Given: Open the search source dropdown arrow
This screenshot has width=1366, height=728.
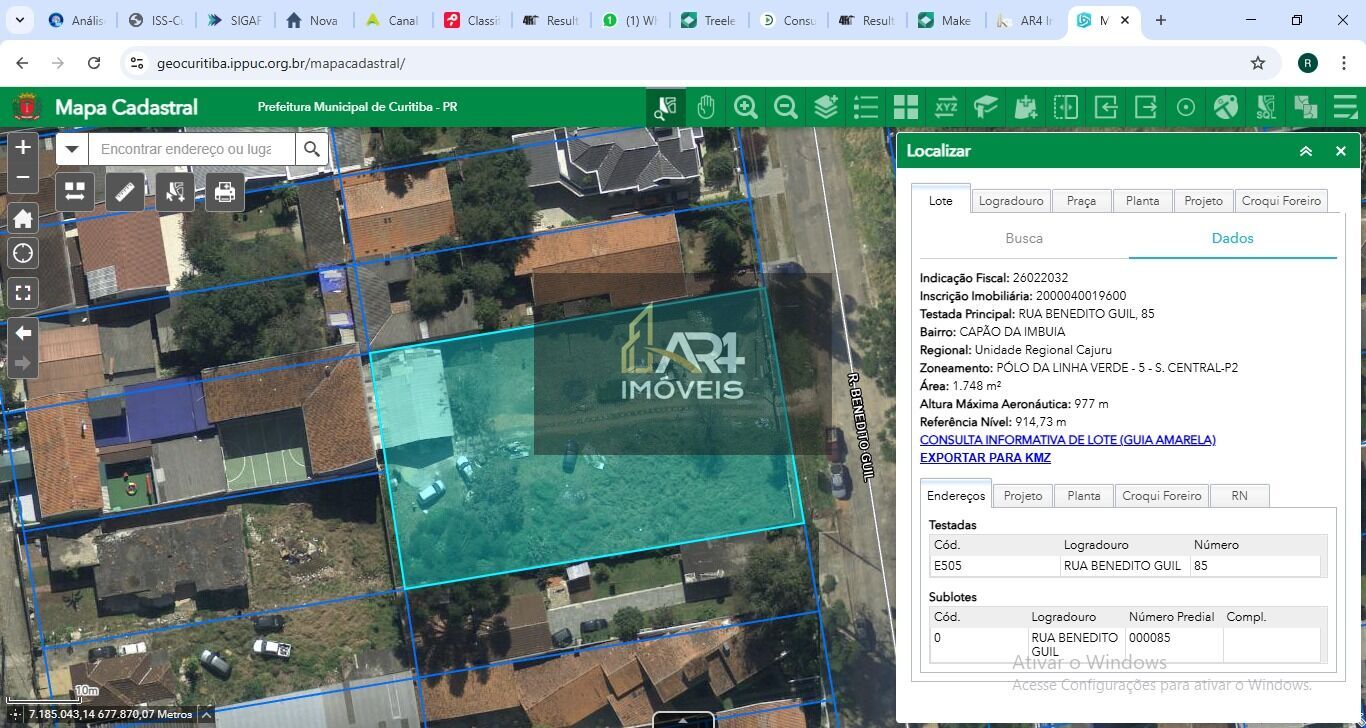Looking at the screenshot, I should (x=71, y=150).
